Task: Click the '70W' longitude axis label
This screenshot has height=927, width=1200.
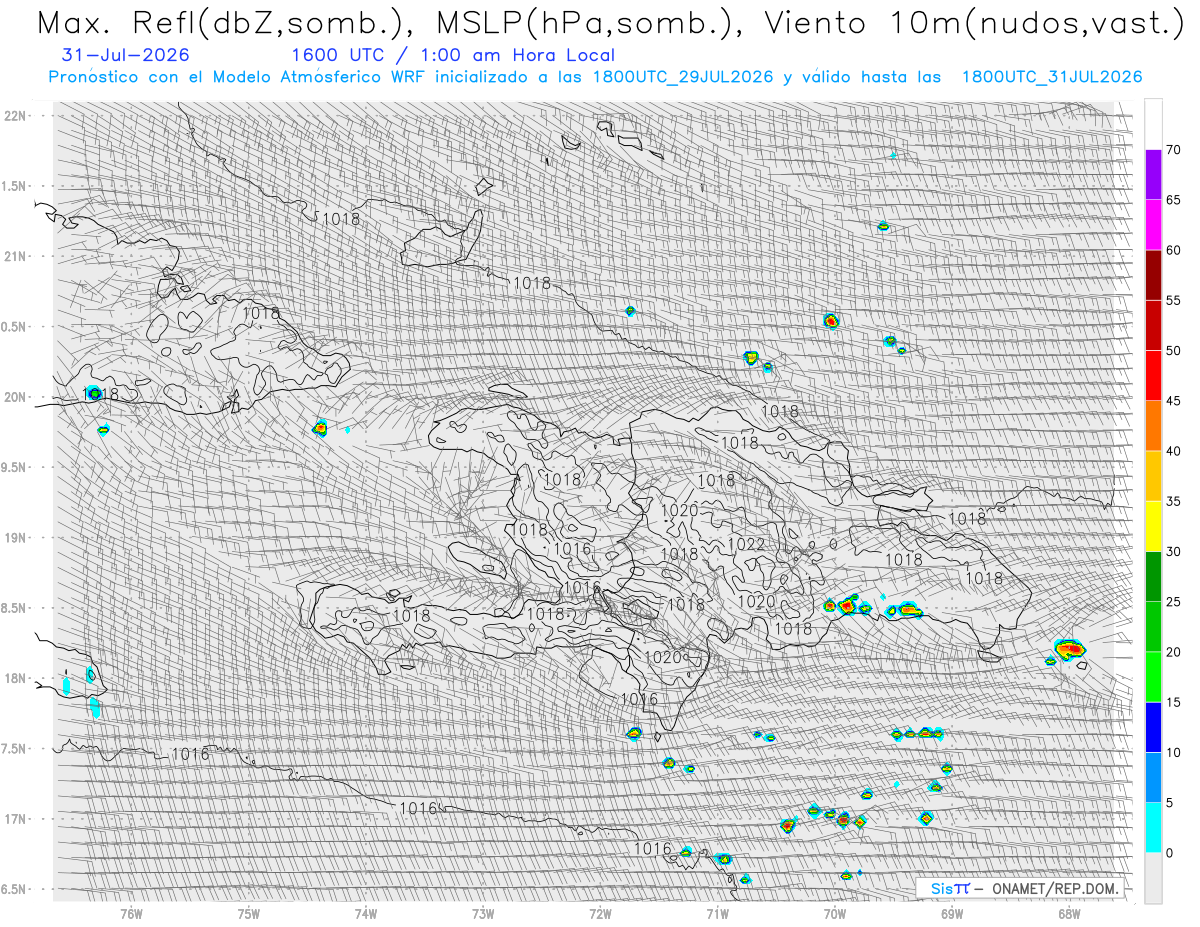Action: [835, 913]
